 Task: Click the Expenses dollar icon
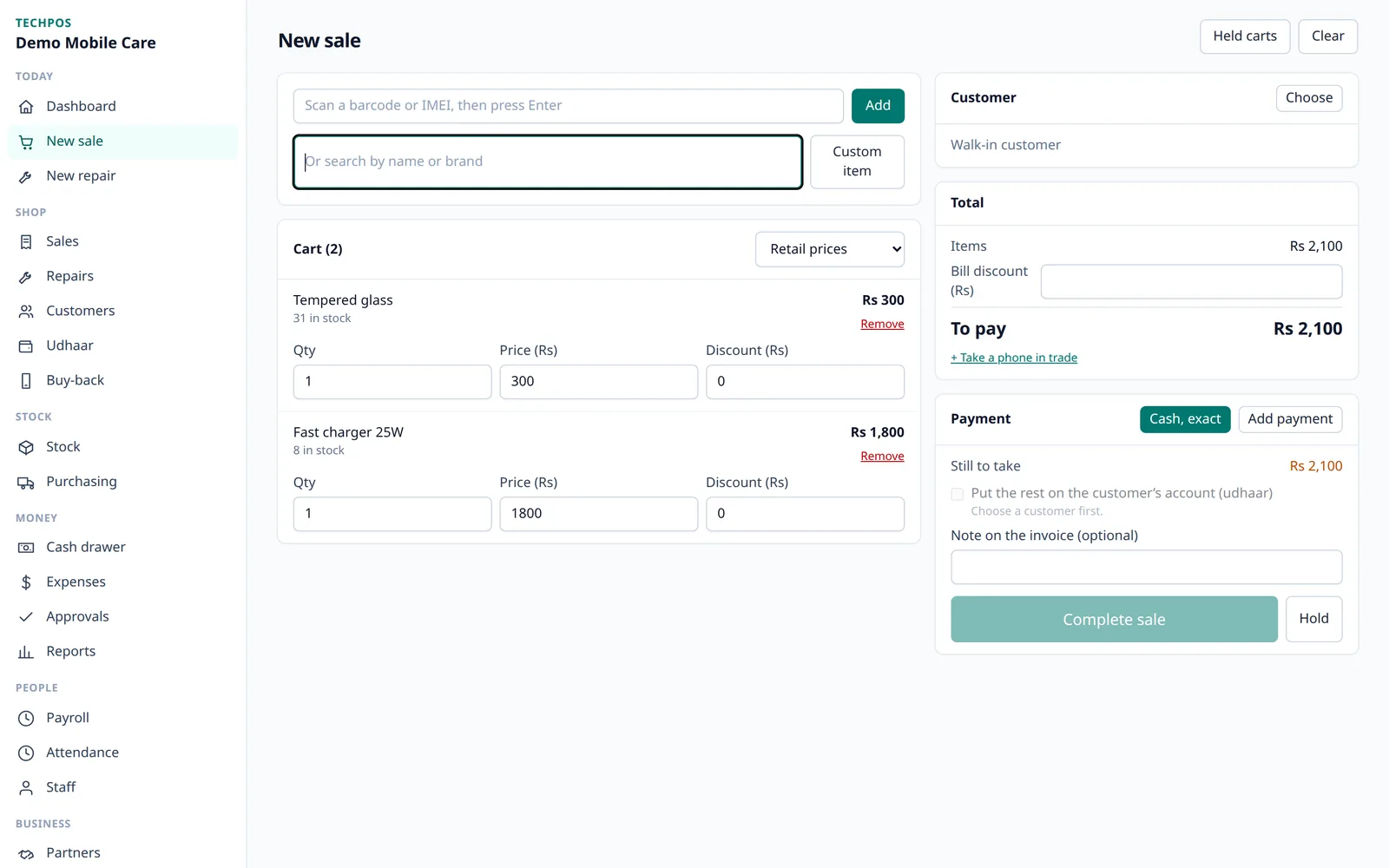(x=26, y=582)
